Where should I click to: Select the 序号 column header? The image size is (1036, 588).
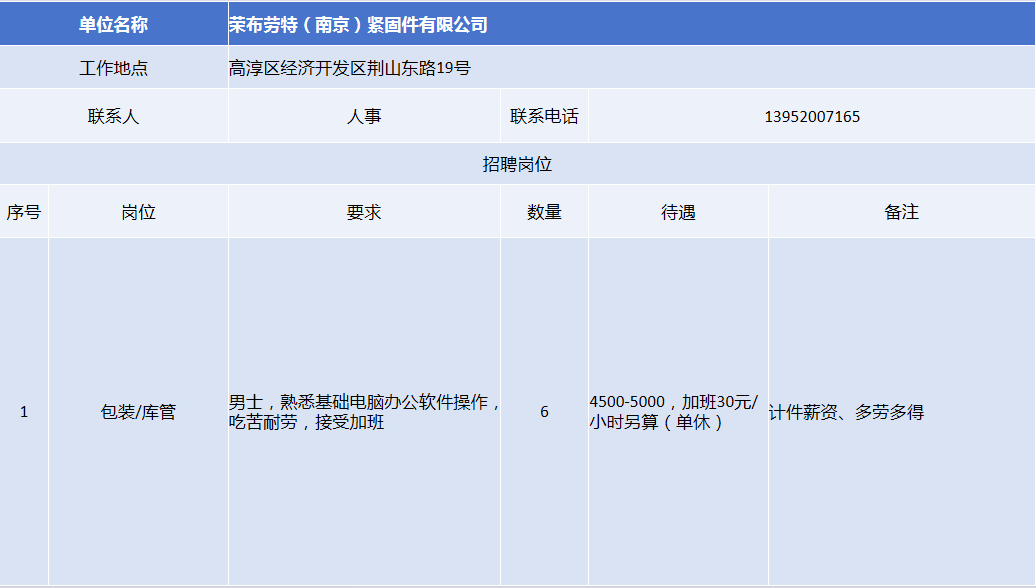(24, 212)
